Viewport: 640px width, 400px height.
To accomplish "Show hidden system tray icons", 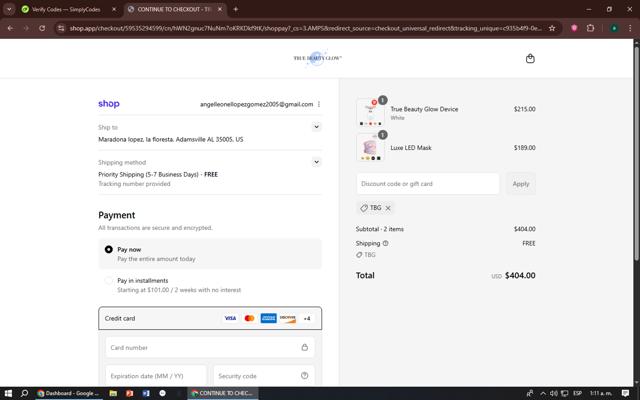I will click(543, 393).
